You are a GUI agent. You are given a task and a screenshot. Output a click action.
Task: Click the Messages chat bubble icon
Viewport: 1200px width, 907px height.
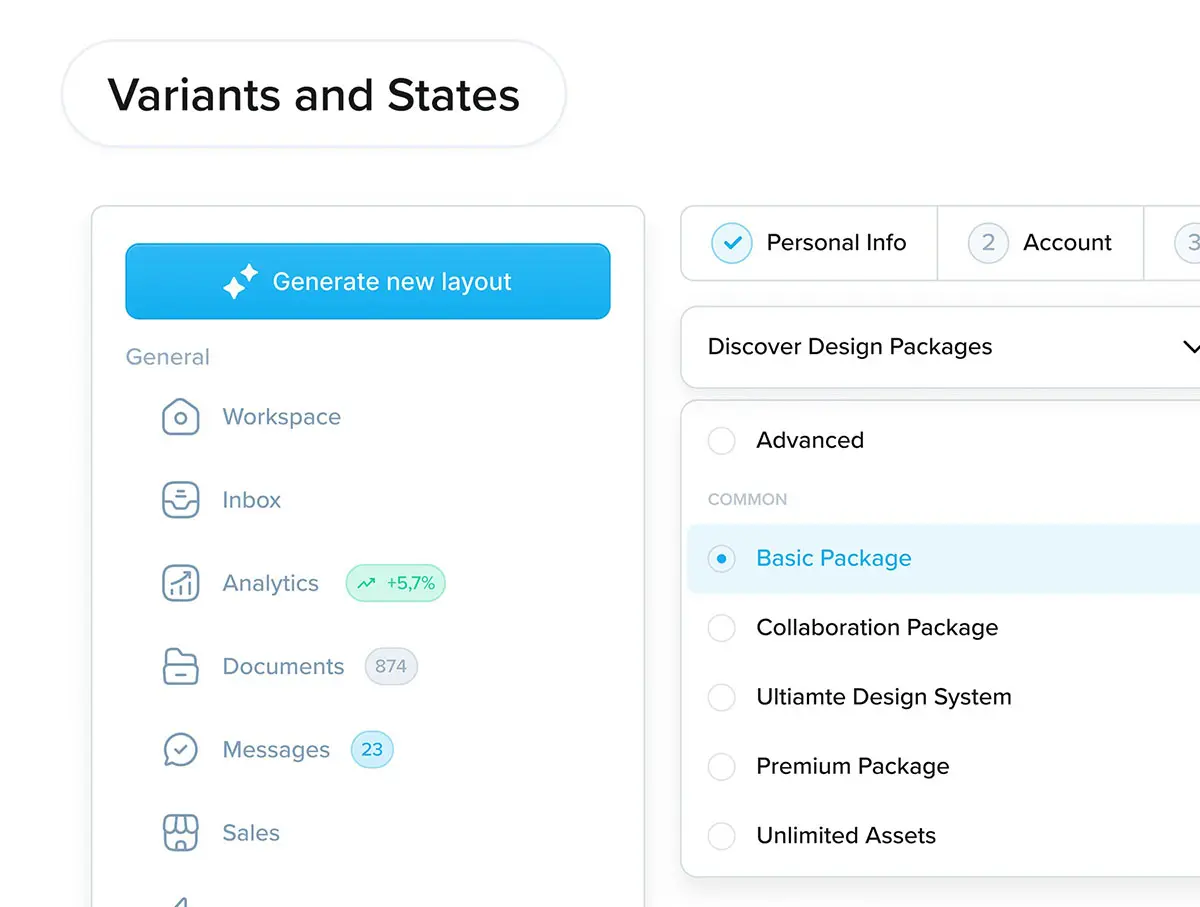pyautogui.click(x=181, y=750)
